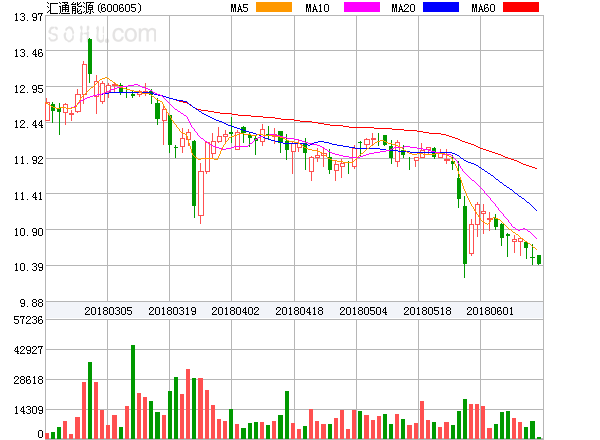
Task: Click the long green candlestick dropping to 10.39
Action: [465, 235]
